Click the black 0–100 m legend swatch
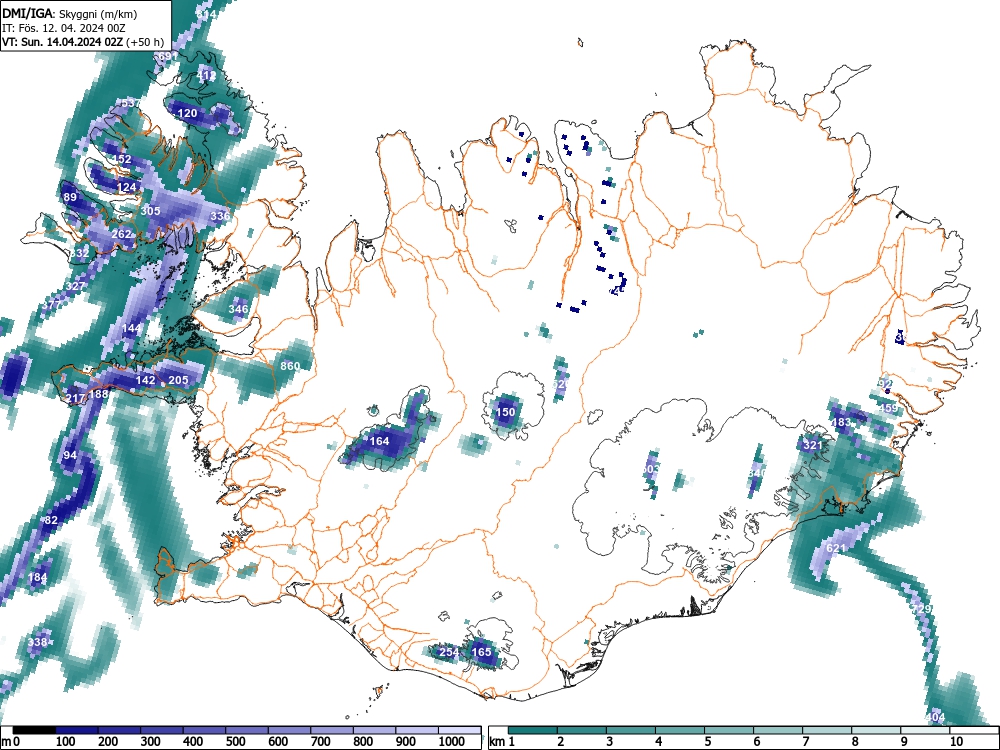Viewport: 1000px width, 750px height. click(34, 730)
